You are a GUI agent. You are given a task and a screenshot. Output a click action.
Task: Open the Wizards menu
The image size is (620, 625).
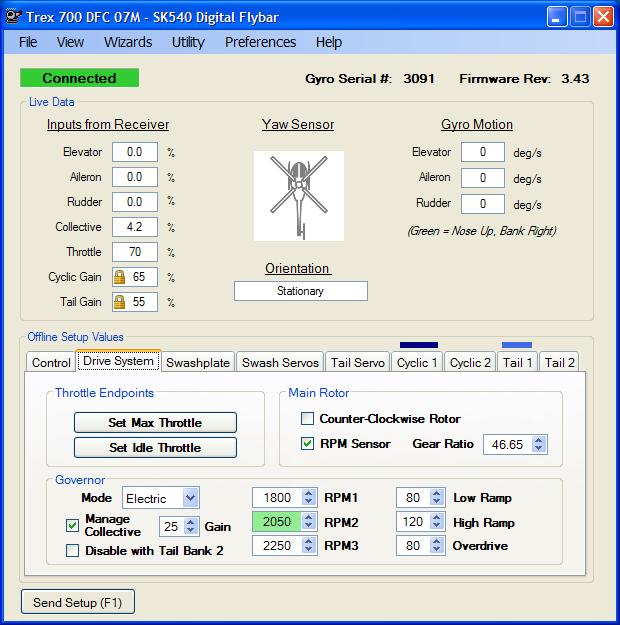pyautogui.click(x=127, y=42)
